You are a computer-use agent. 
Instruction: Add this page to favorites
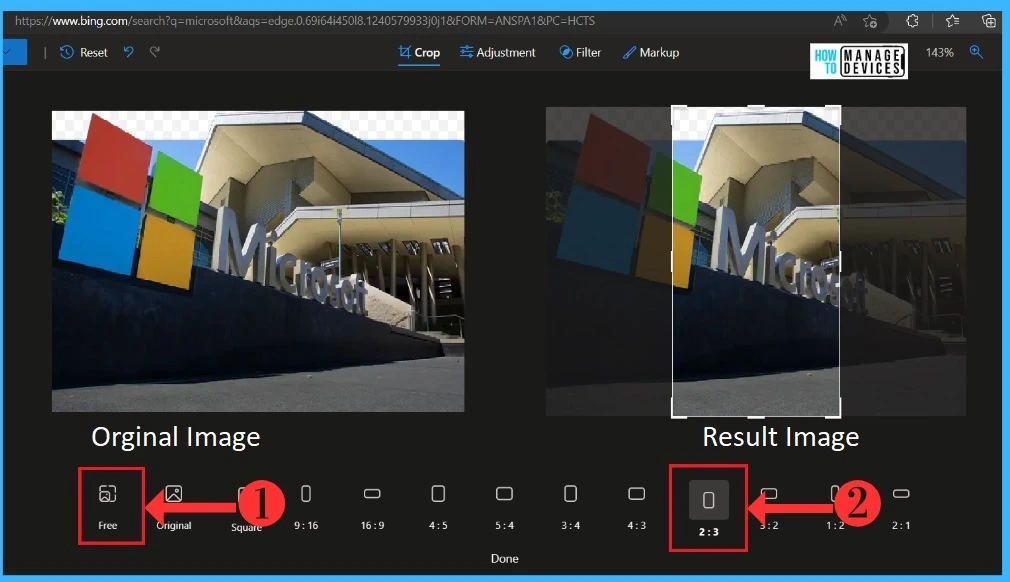click(870, 21)
